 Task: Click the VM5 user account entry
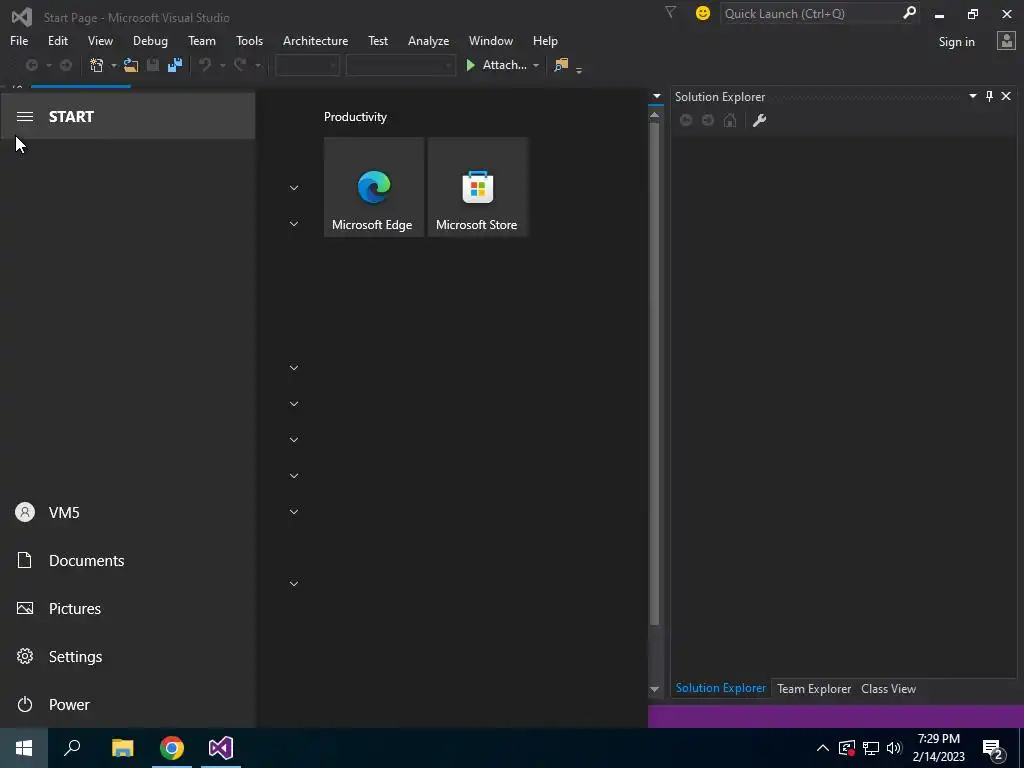coord(128,513)
